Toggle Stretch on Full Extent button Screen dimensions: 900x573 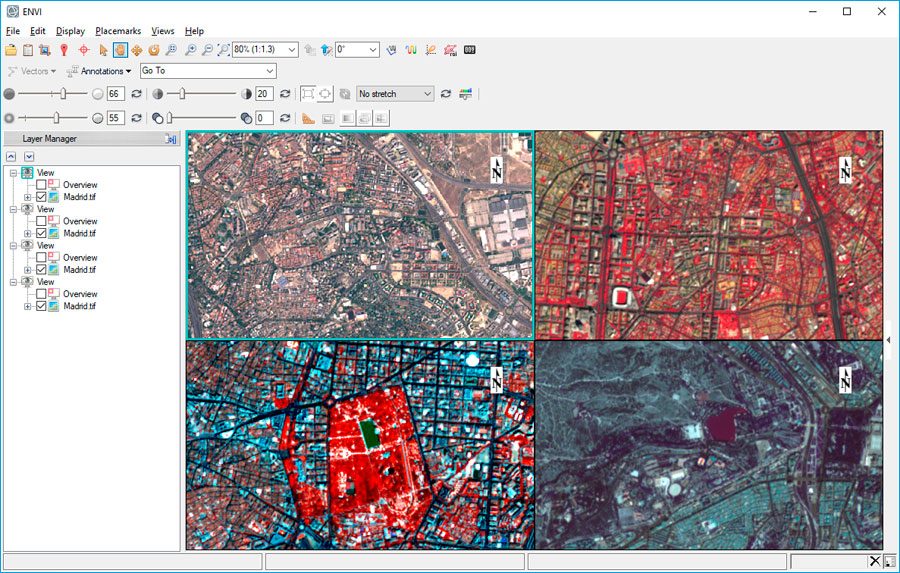[308, 94]
